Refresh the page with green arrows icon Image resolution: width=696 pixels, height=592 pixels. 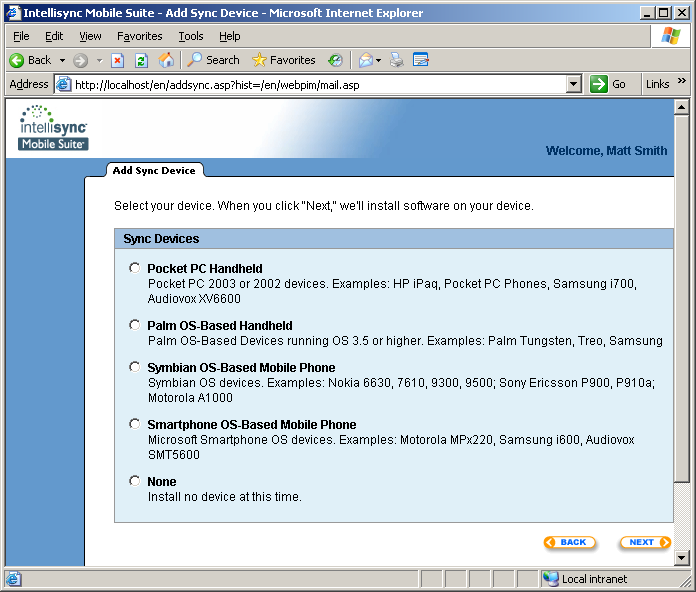(x=141, y=60)
